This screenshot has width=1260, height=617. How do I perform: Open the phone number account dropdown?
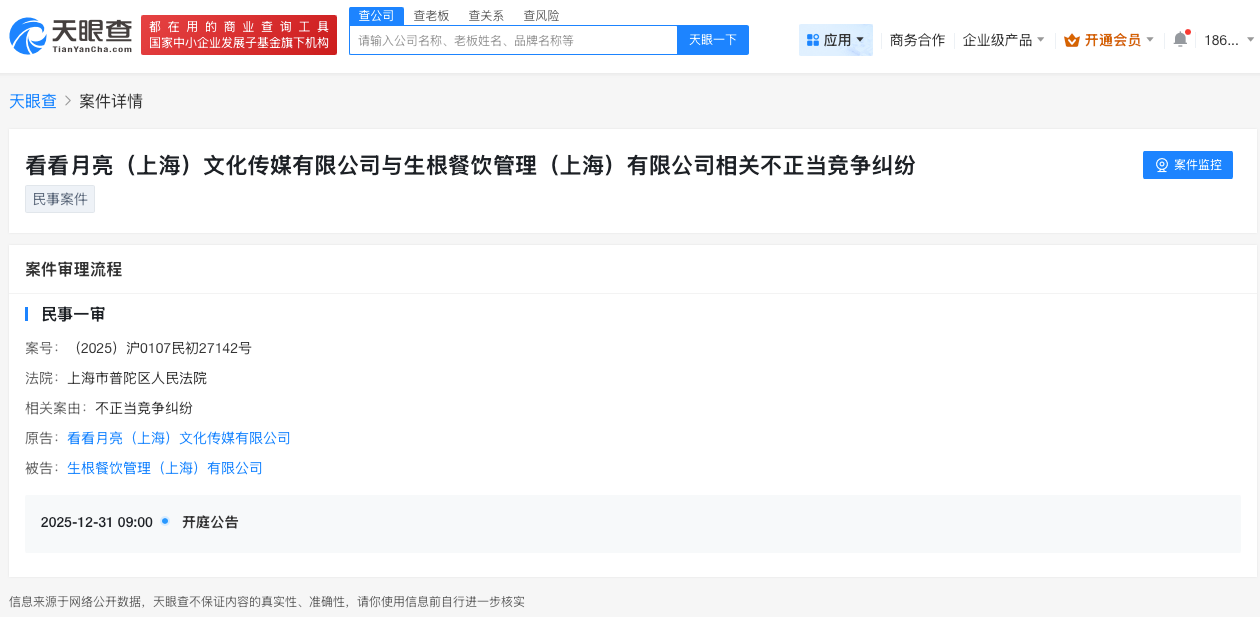[1225, 39]
